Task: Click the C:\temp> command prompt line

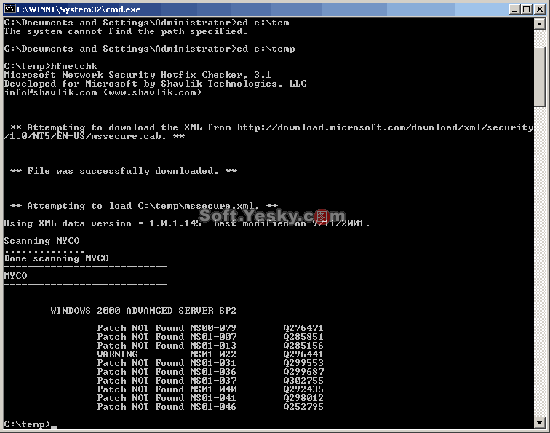Action: [x=30, y=424]
